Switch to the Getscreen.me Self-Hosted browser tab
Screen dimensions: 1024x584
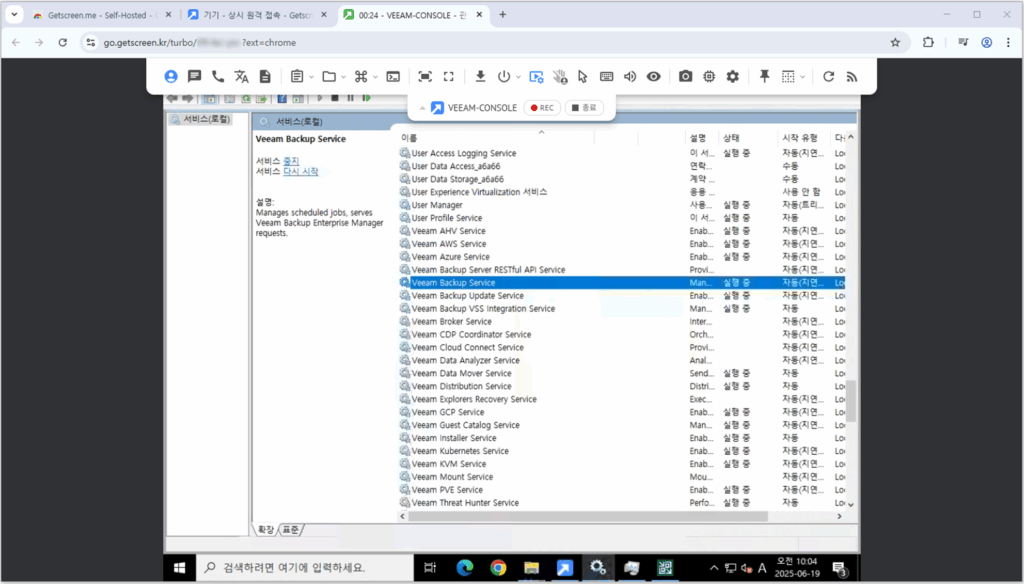pos(101,15)
